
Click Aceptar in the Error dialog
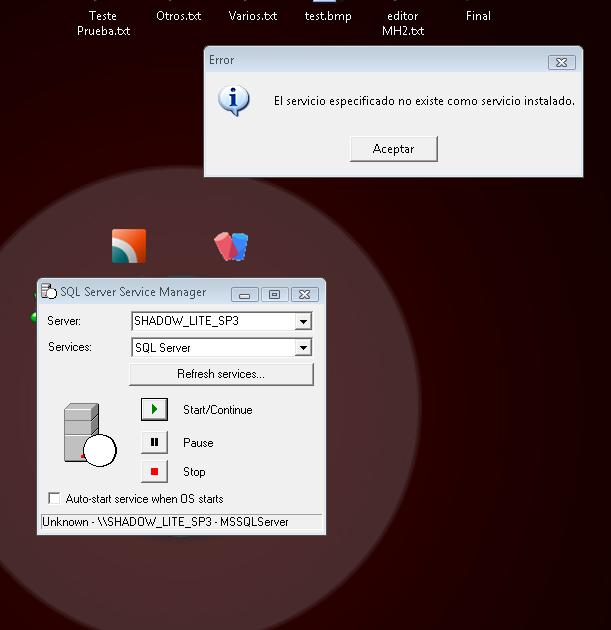tap(394, 149)
